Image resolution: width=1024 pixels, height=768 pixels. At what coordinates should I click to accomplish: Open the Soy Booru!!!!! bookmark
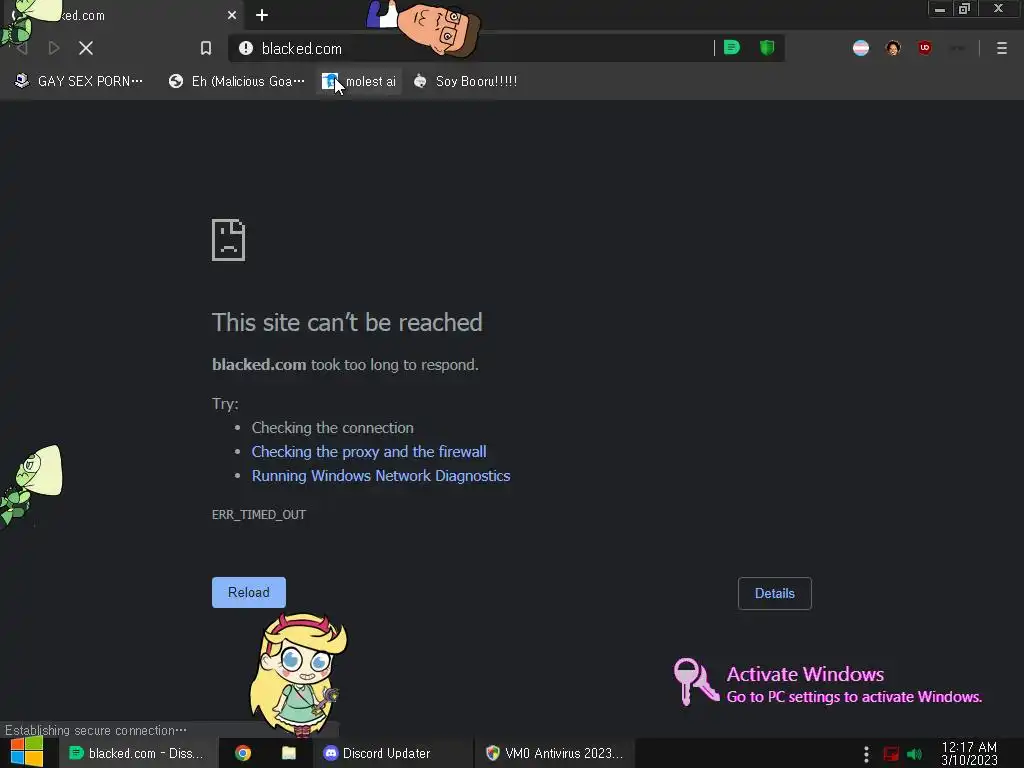coord(465,81)
